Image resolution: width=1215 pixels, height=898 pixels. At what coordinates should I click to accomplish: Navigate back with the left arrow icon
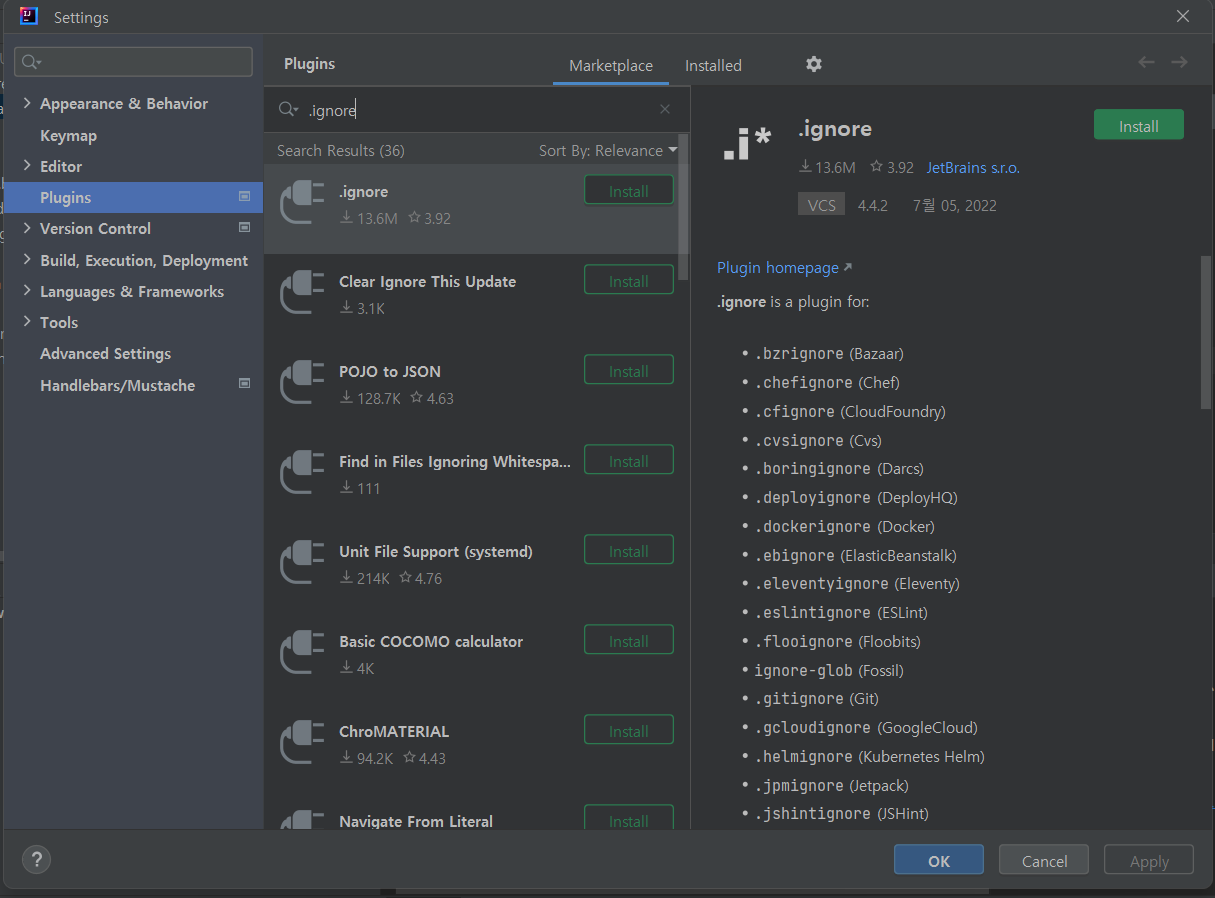click(1146, 62)
